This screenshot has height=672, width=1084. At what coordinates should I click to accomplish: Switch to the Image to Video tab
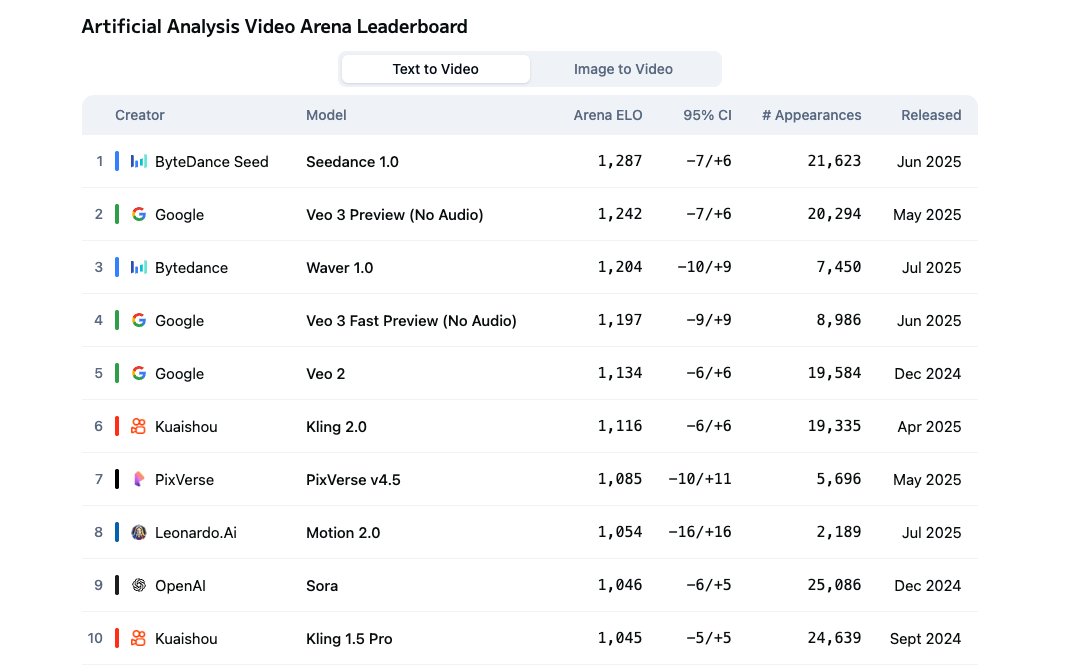[623, 69]
